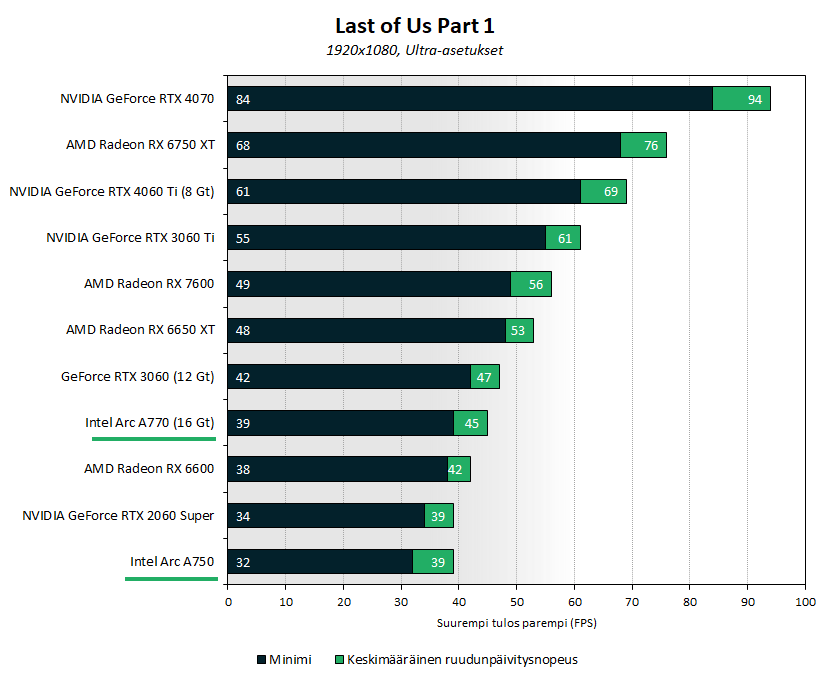Viewport: 830px width, 681px height.
Task: Click the Keskimääräinen ruudunpäivitysnopeus legend text
Action: click(462, 660)
